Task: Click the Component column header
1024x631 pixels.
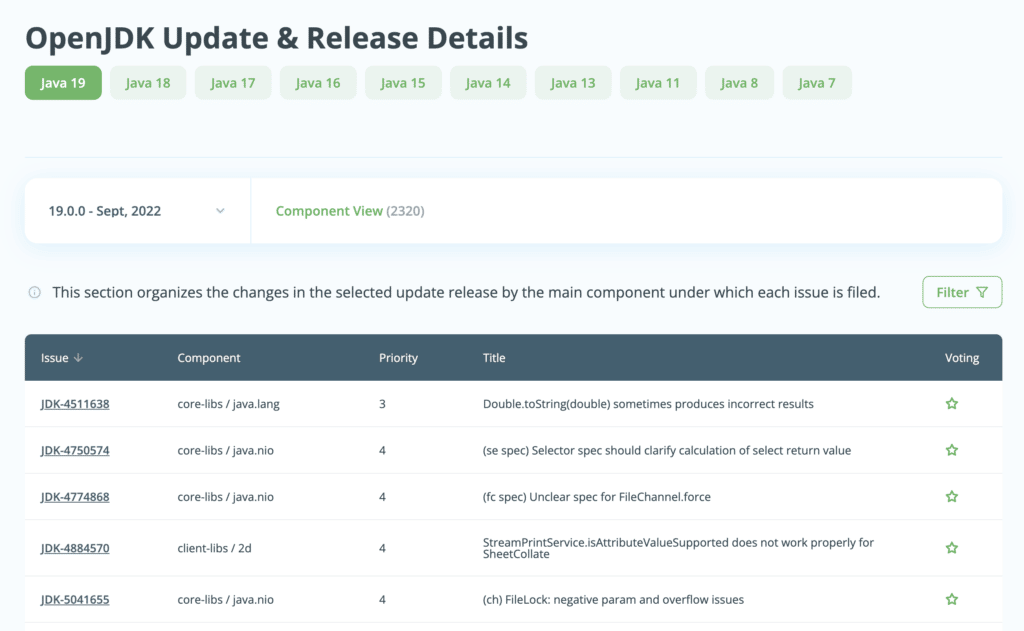Action: 209,358
